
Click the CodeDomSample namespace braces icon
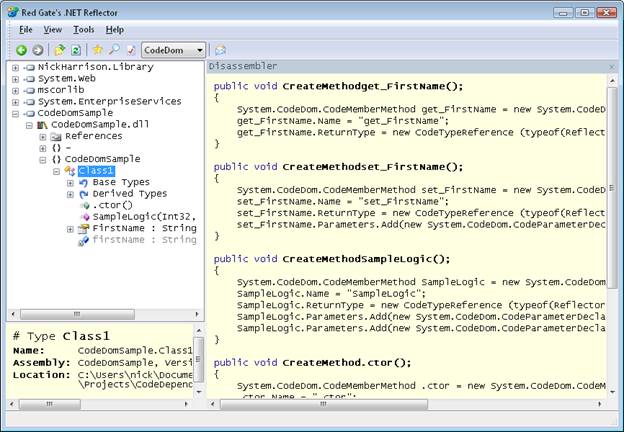(57, 160)
